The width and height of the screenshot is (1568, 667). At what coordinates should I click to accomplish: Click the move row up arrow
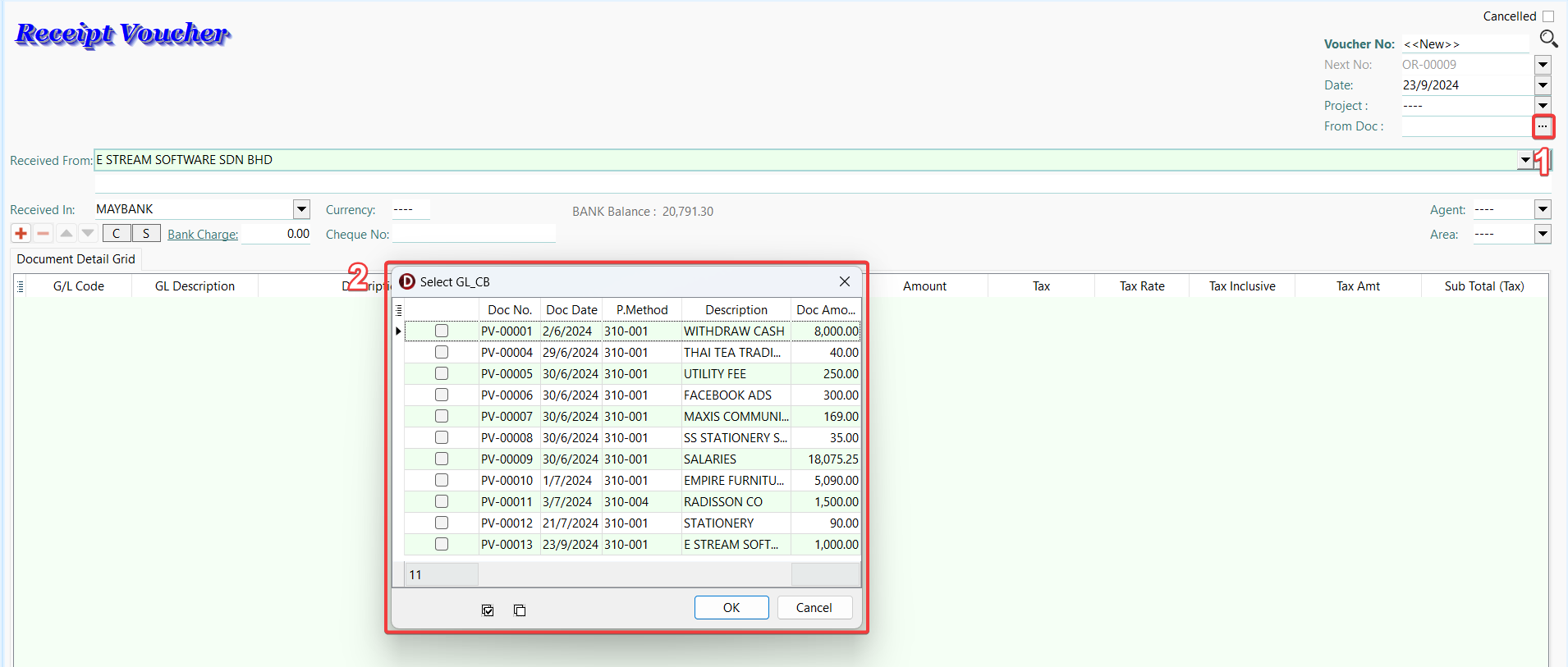pos(66,234)
